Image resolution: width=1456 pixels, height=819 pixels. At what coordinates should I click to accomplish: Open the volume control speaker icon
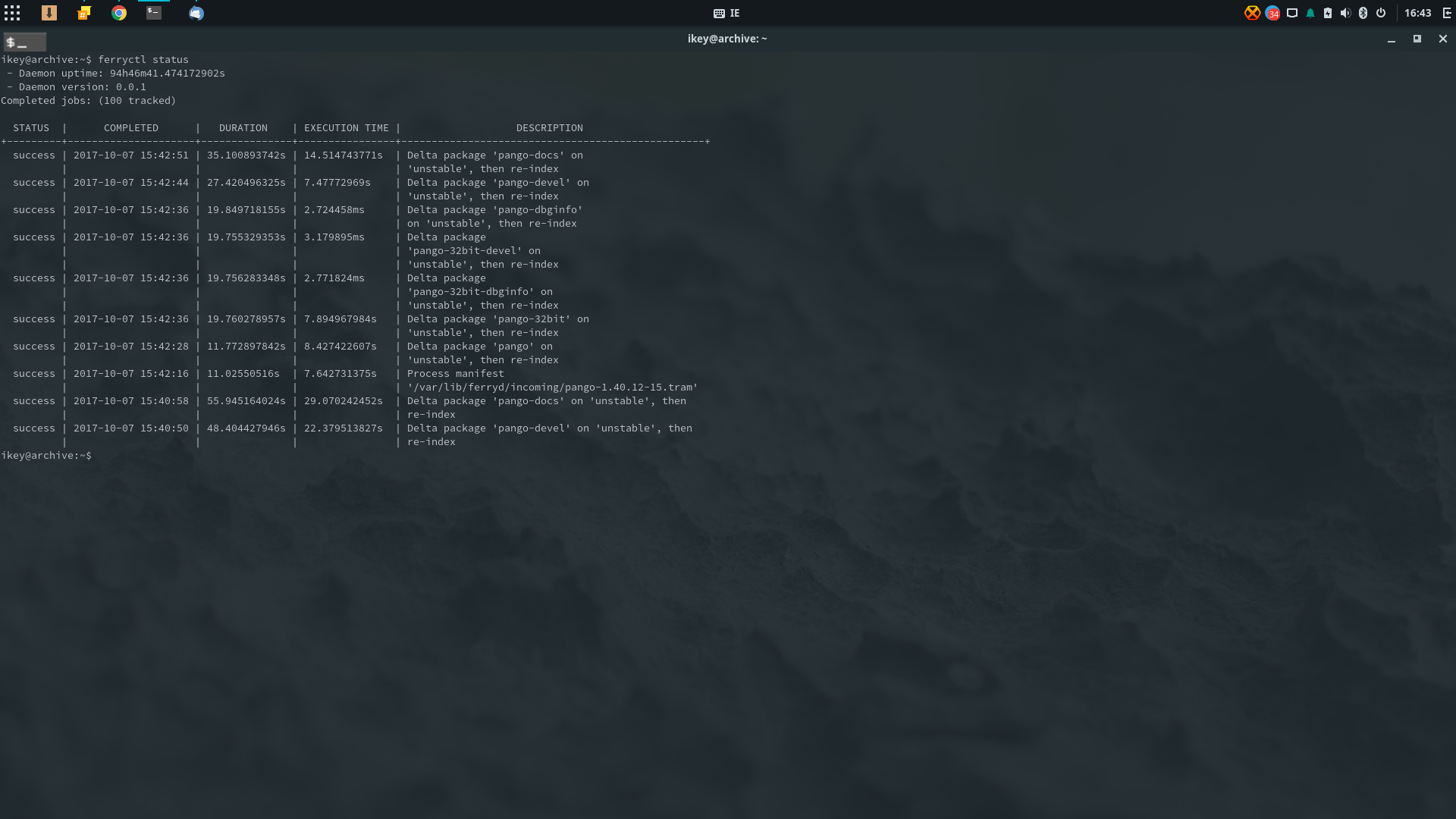1345,13
